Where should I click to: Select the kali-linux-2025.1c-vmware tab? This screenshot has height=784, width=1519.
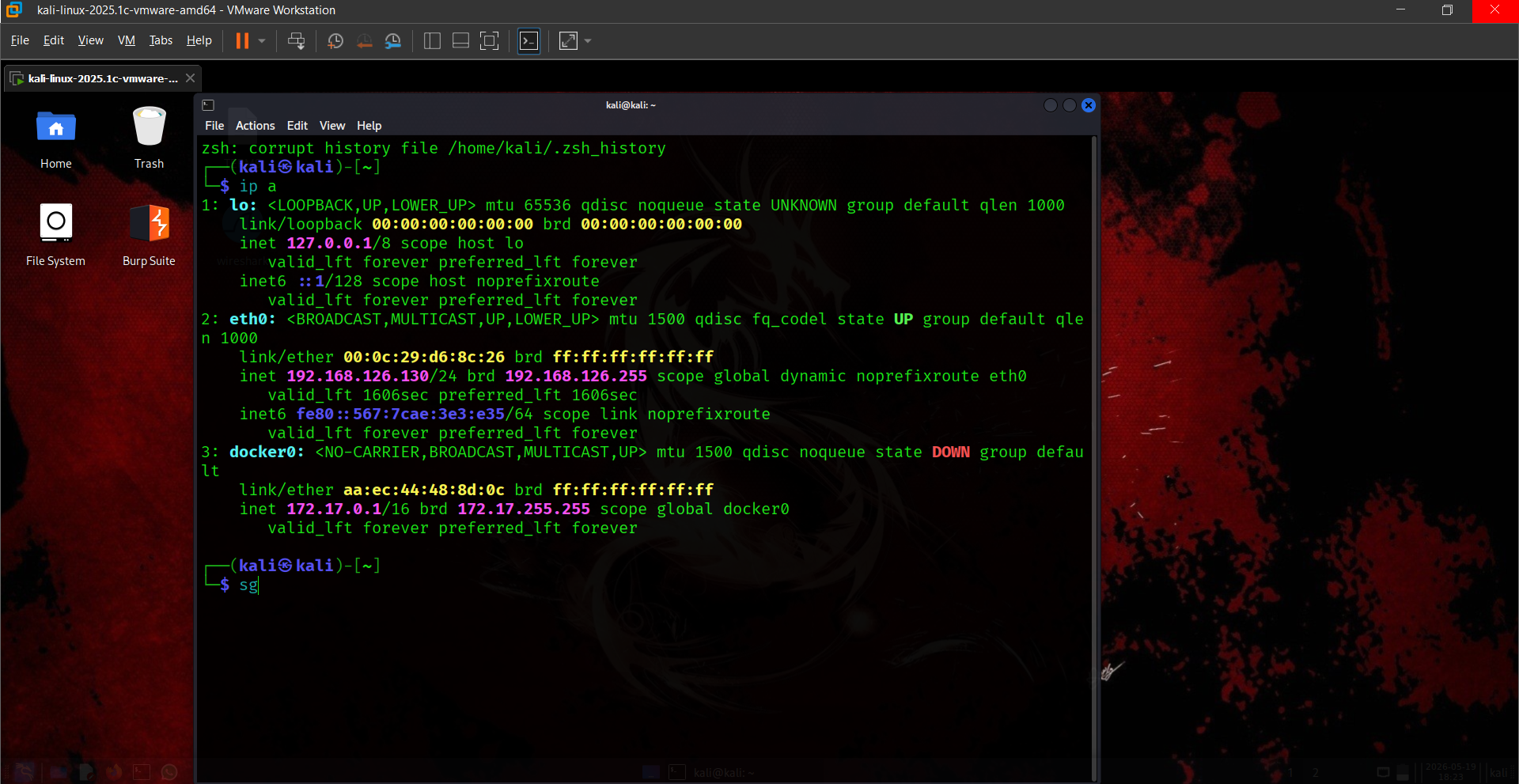(x=103, y=78)
